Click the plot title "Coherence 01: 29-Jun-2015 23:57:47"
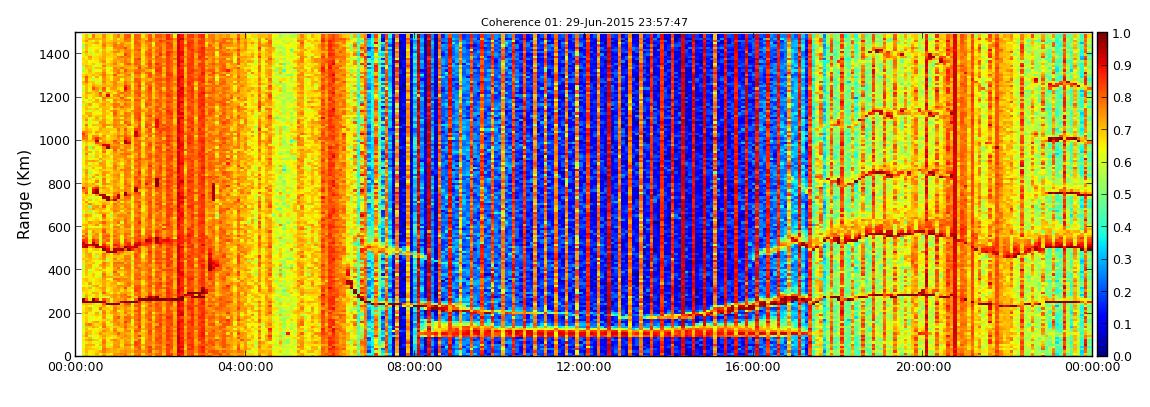This screenshot has width=1150, height=407. [584, 23]
